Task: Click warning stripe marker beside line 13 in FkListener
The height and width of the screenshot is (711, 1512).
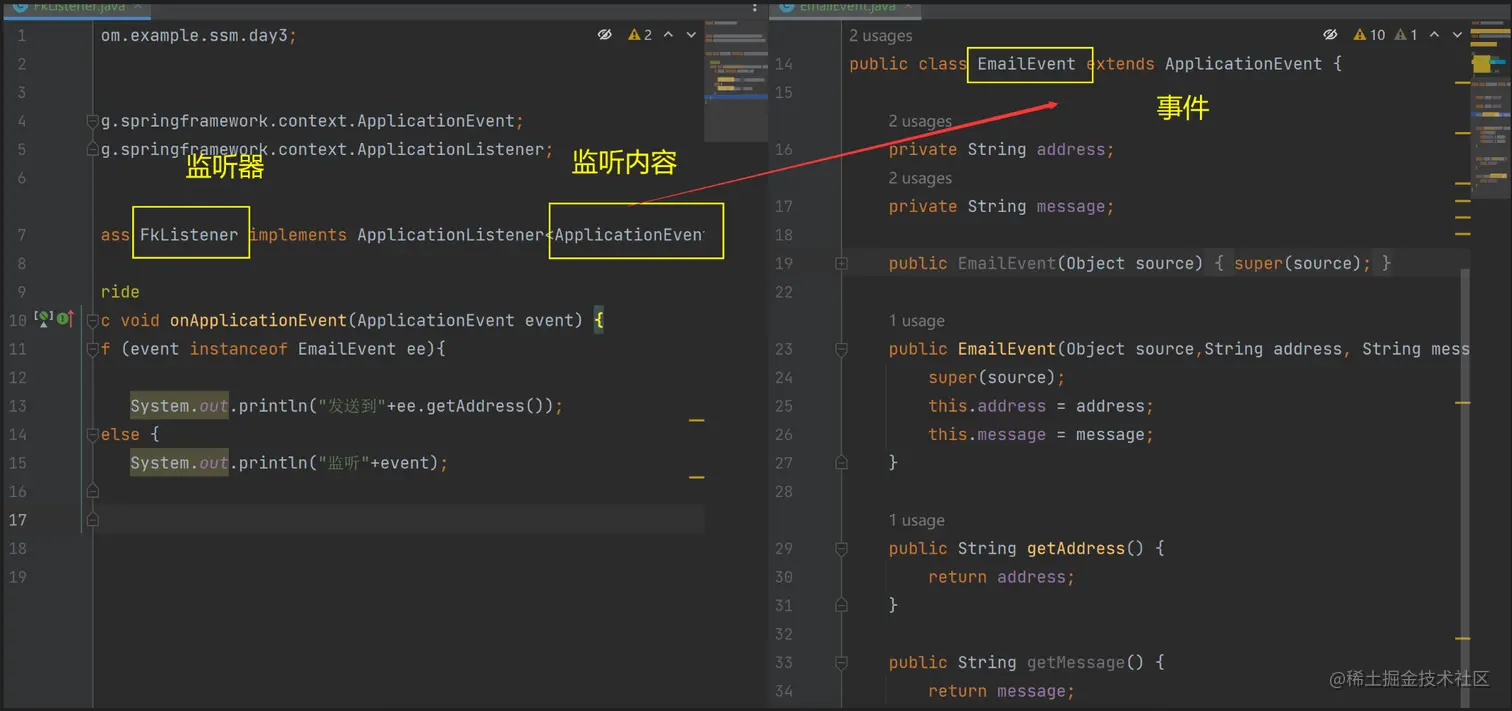Action: click(x=697, y=420)
